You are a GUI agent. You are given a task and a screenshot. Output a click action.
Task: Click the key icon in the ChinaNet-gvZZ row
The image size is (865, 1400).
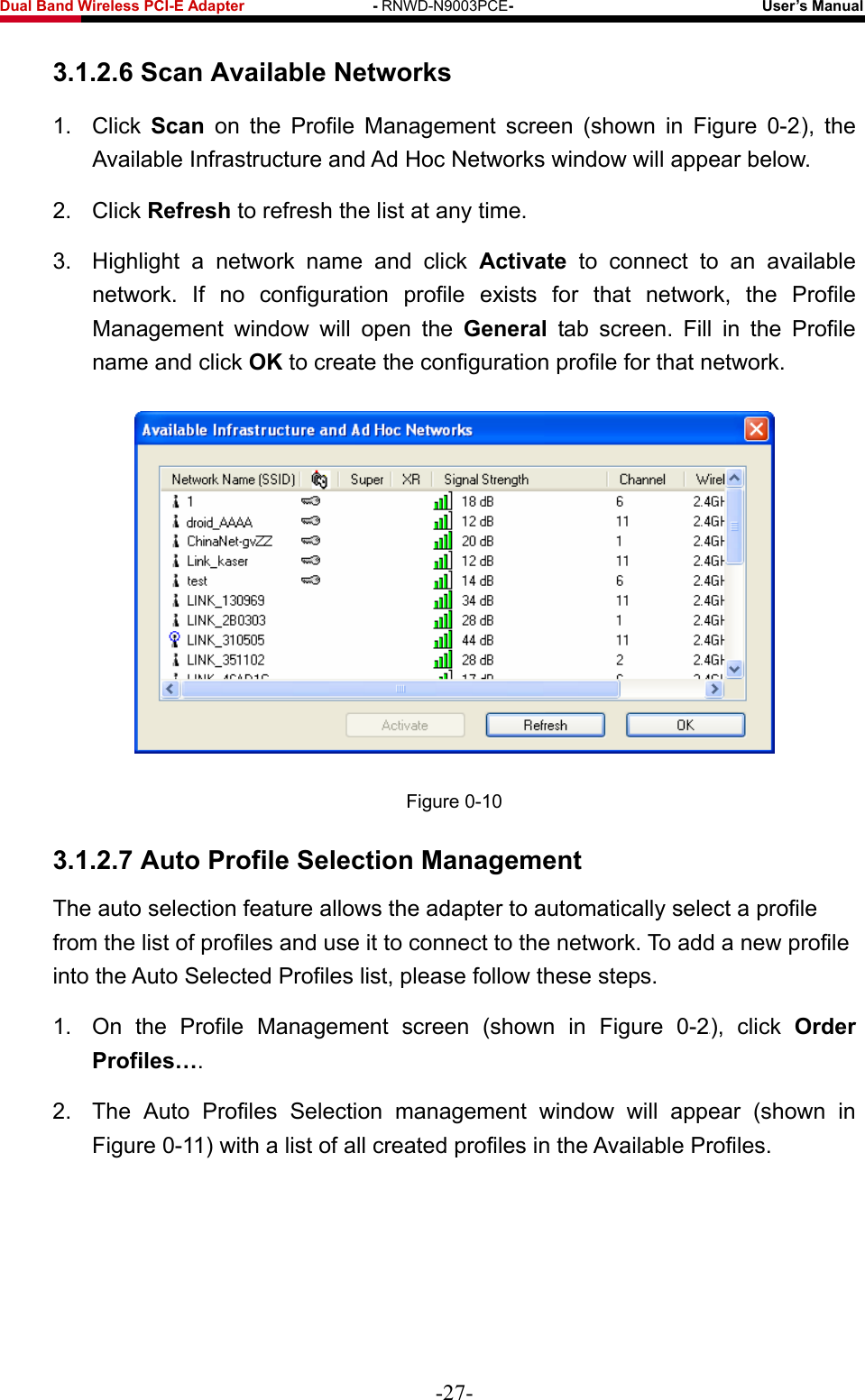click(310, 541)
